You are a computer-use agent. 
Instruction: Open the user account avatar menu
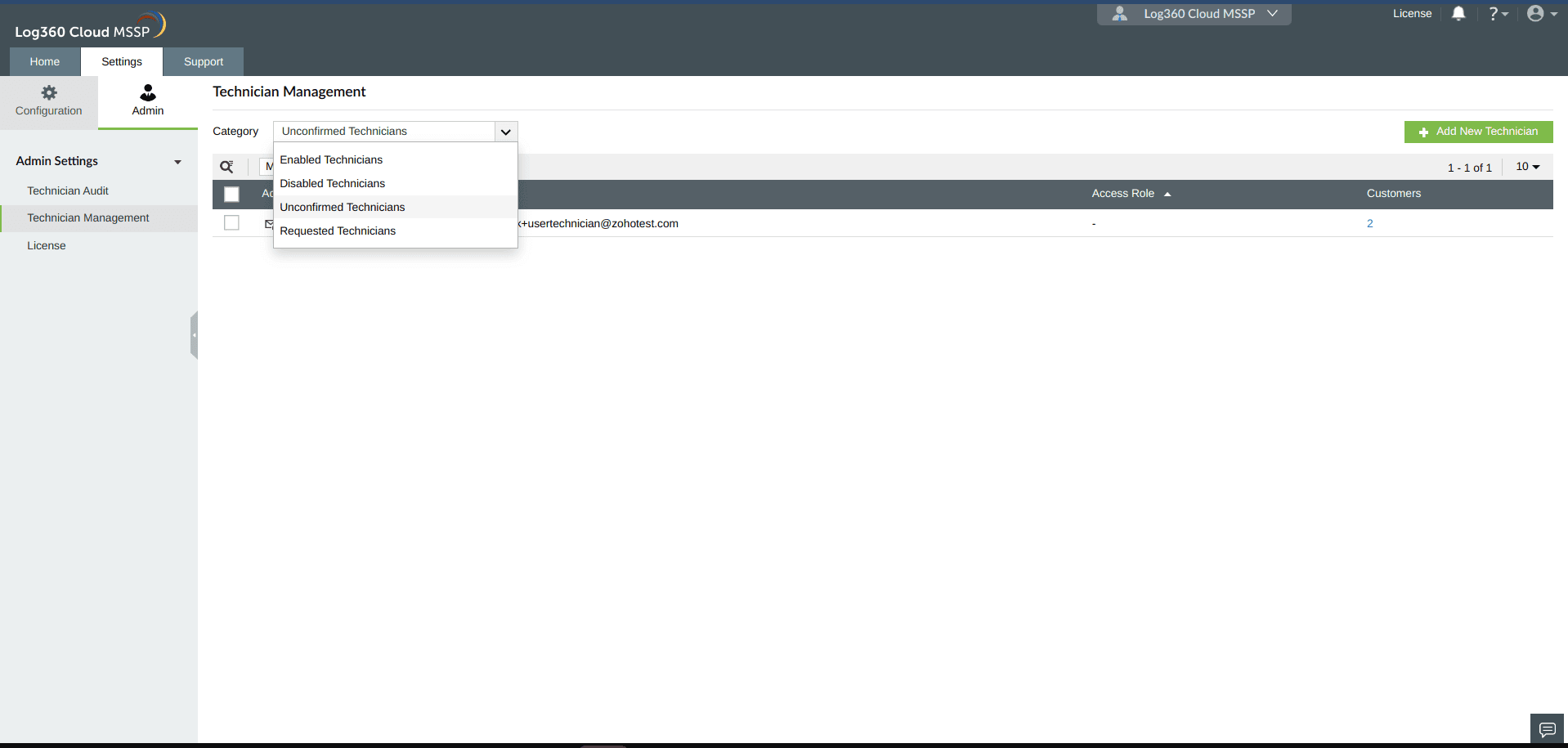click(x=1542, y=13)
